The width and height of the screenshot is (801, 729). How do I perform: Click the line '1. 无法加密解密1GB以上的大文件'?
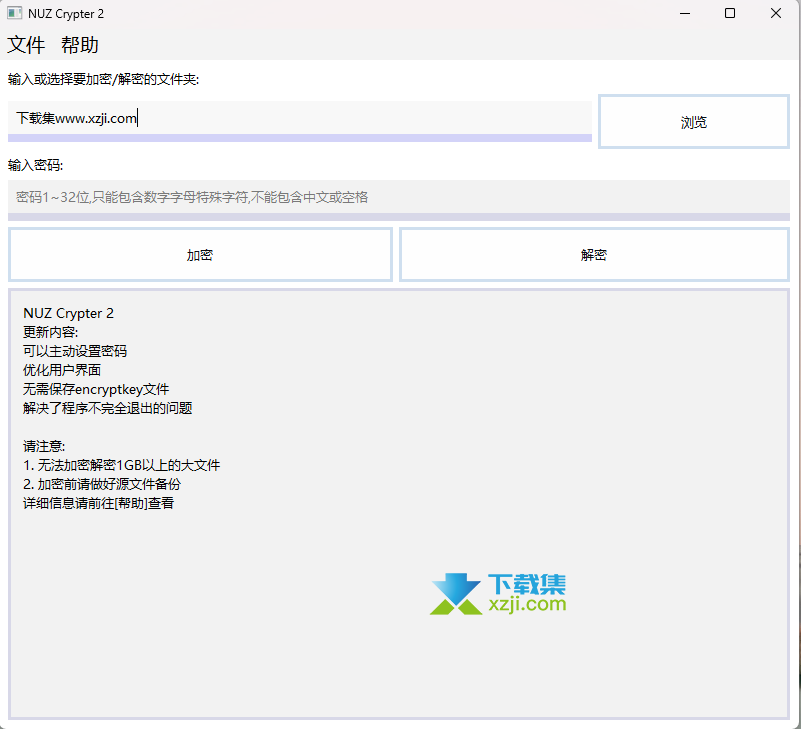click(x=122, y=465)
